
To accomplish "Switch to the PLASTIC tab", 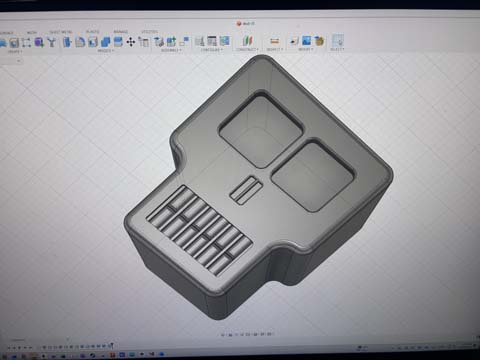I will click(x=93, y=32).
